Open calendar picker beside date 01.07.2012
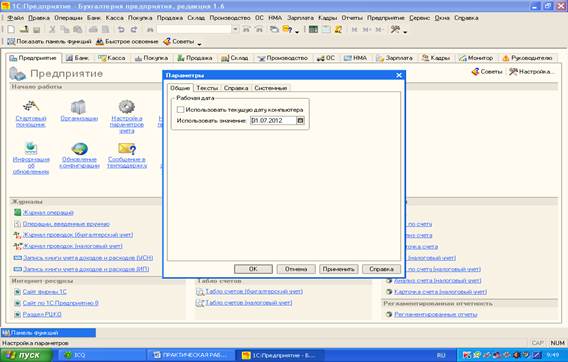Screen dimensions: 568x362 300,120
